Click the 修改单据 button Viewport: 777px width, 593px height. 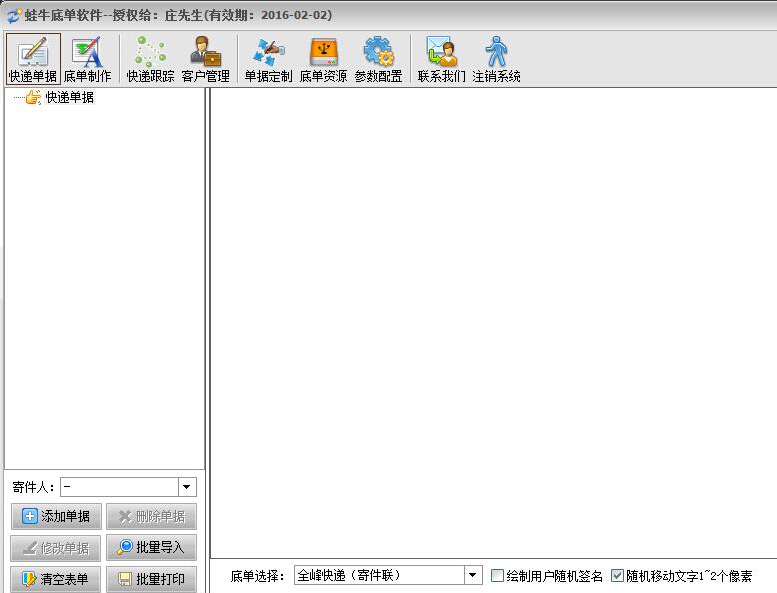point(56,548)
